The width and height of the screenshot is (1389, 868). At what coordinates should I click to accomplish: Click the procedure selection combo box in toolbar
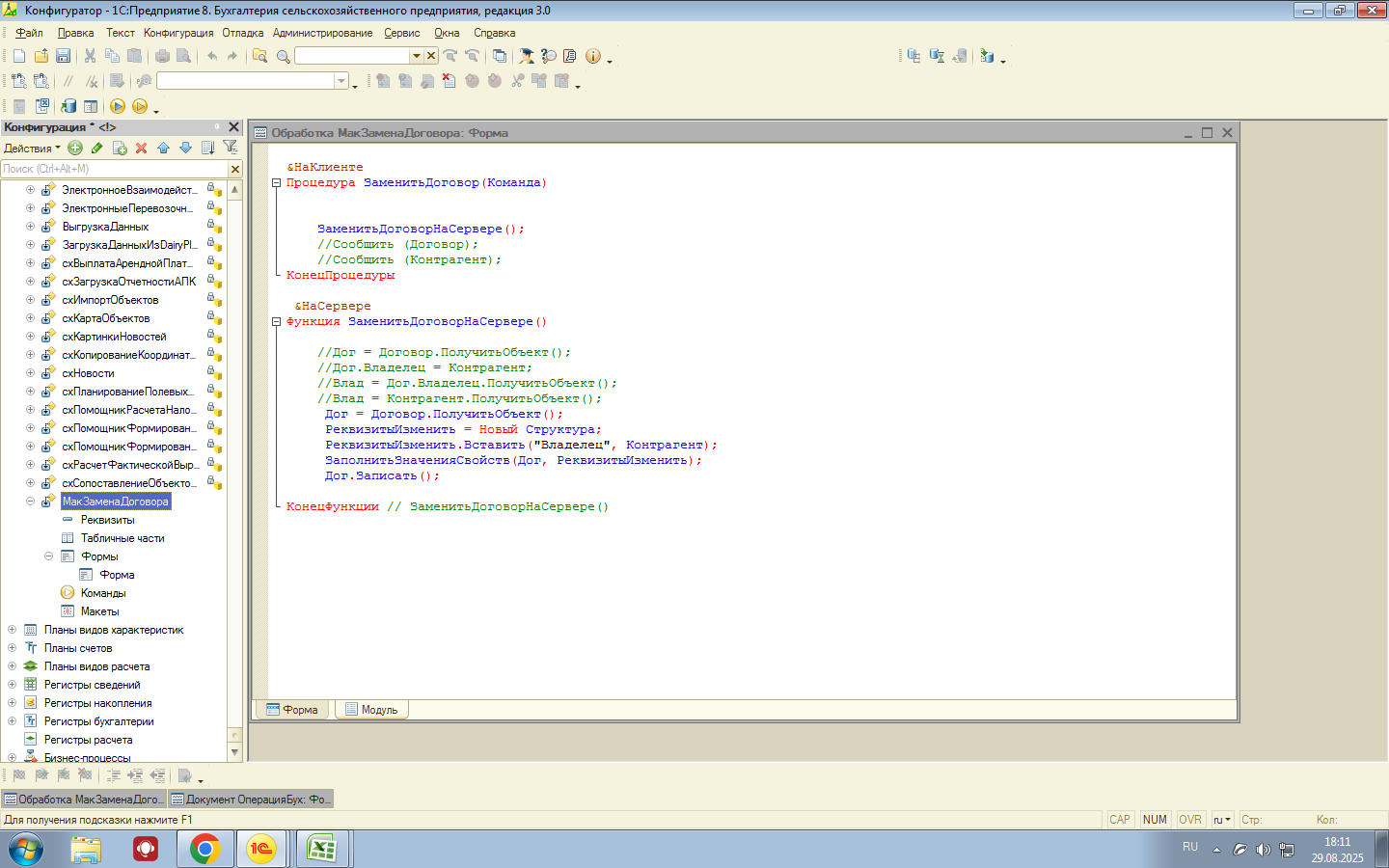(253, 81)
